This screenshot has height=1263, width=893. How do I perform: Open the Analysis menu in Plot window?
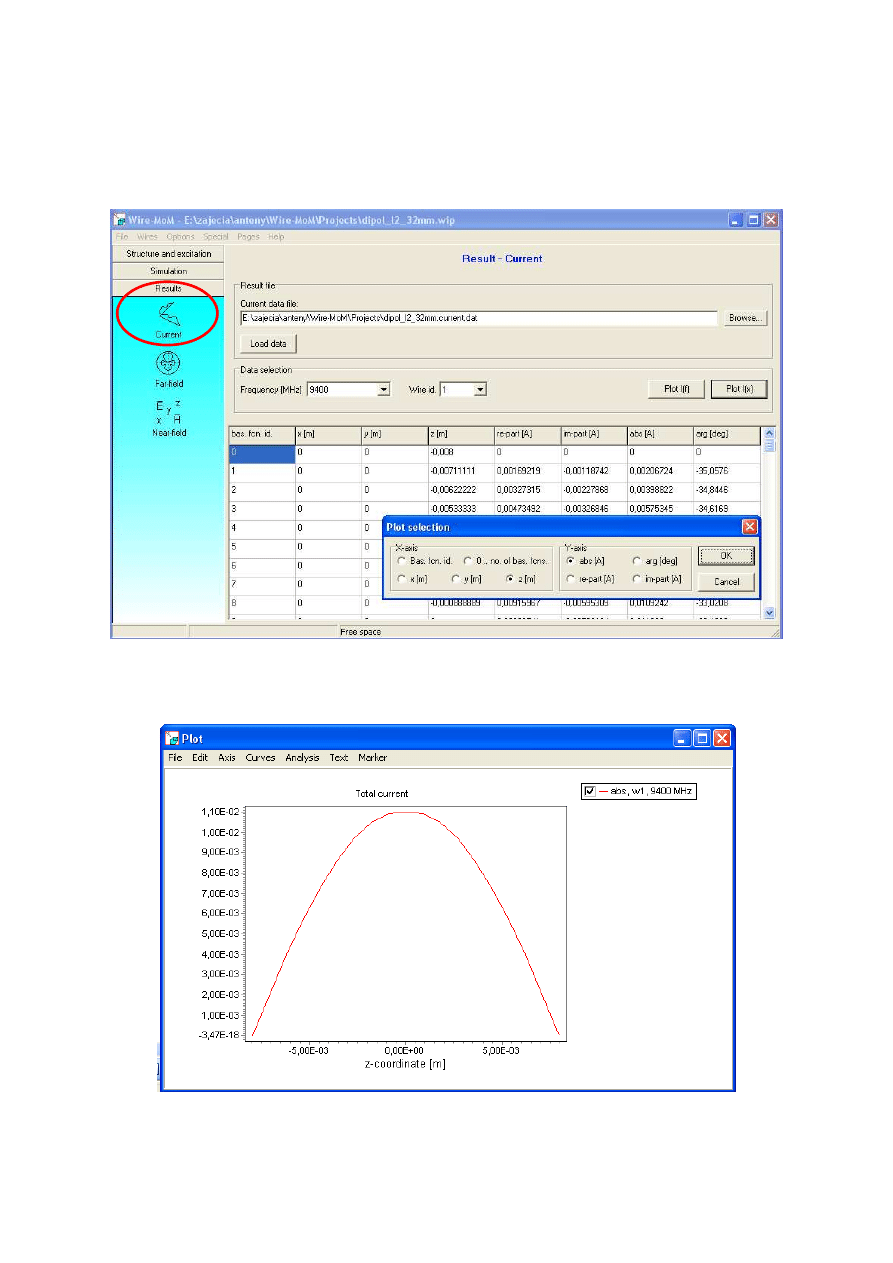click(302, 758)
